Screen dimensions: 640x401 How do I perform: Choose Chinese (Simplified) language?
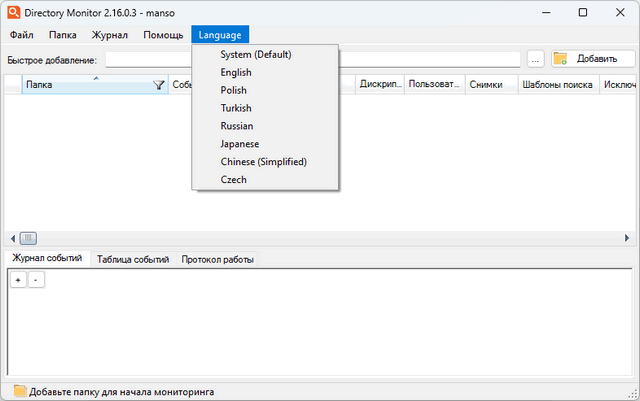click(265, 162)
